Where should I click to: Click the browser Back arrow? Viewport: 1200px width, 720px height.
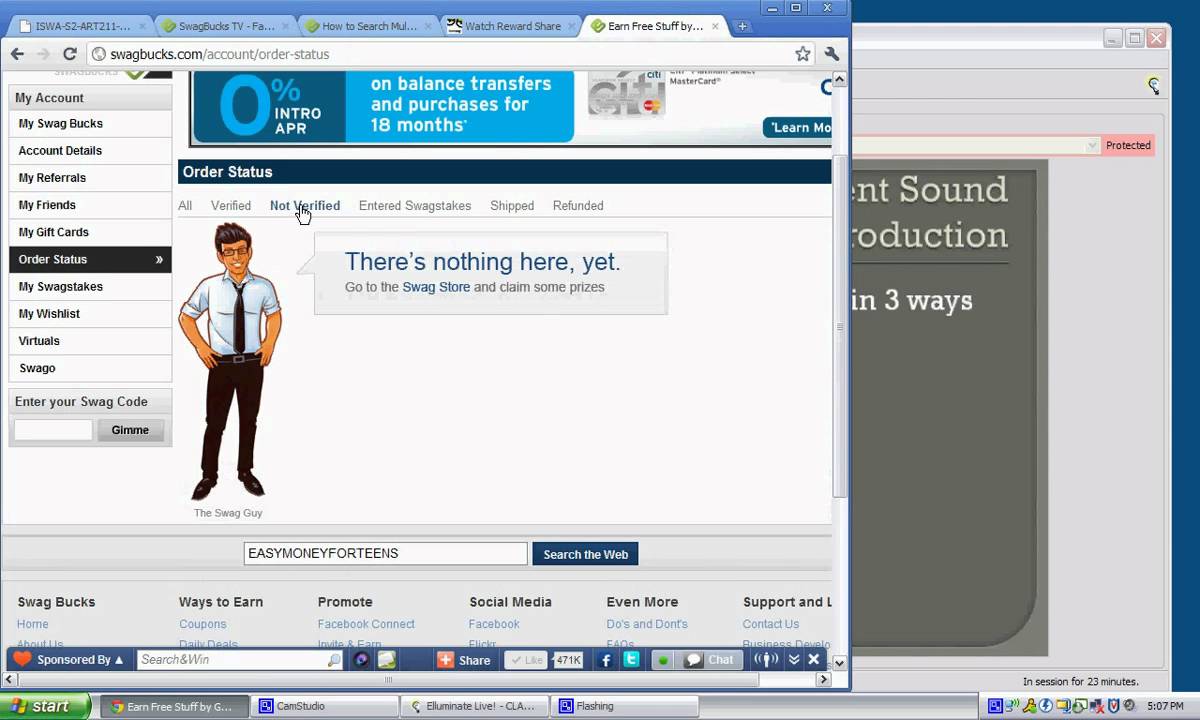tap(17, 54)
